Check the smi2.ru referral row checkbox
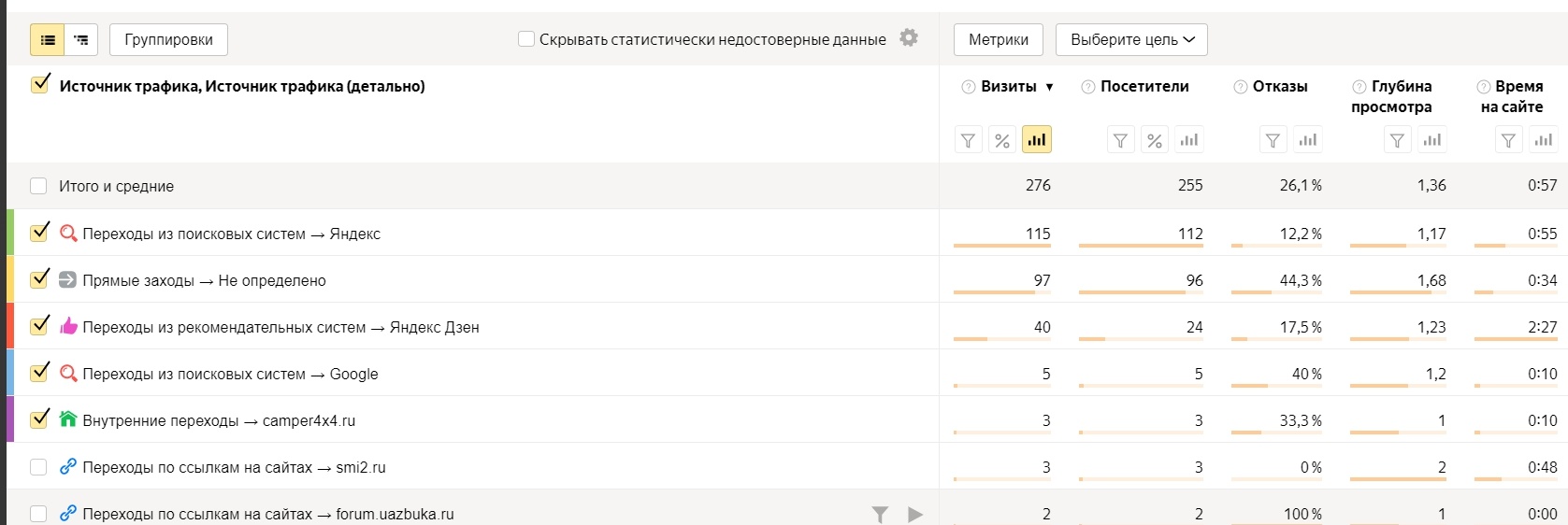This screenshot has width=1568, height=525. [38, 467]
